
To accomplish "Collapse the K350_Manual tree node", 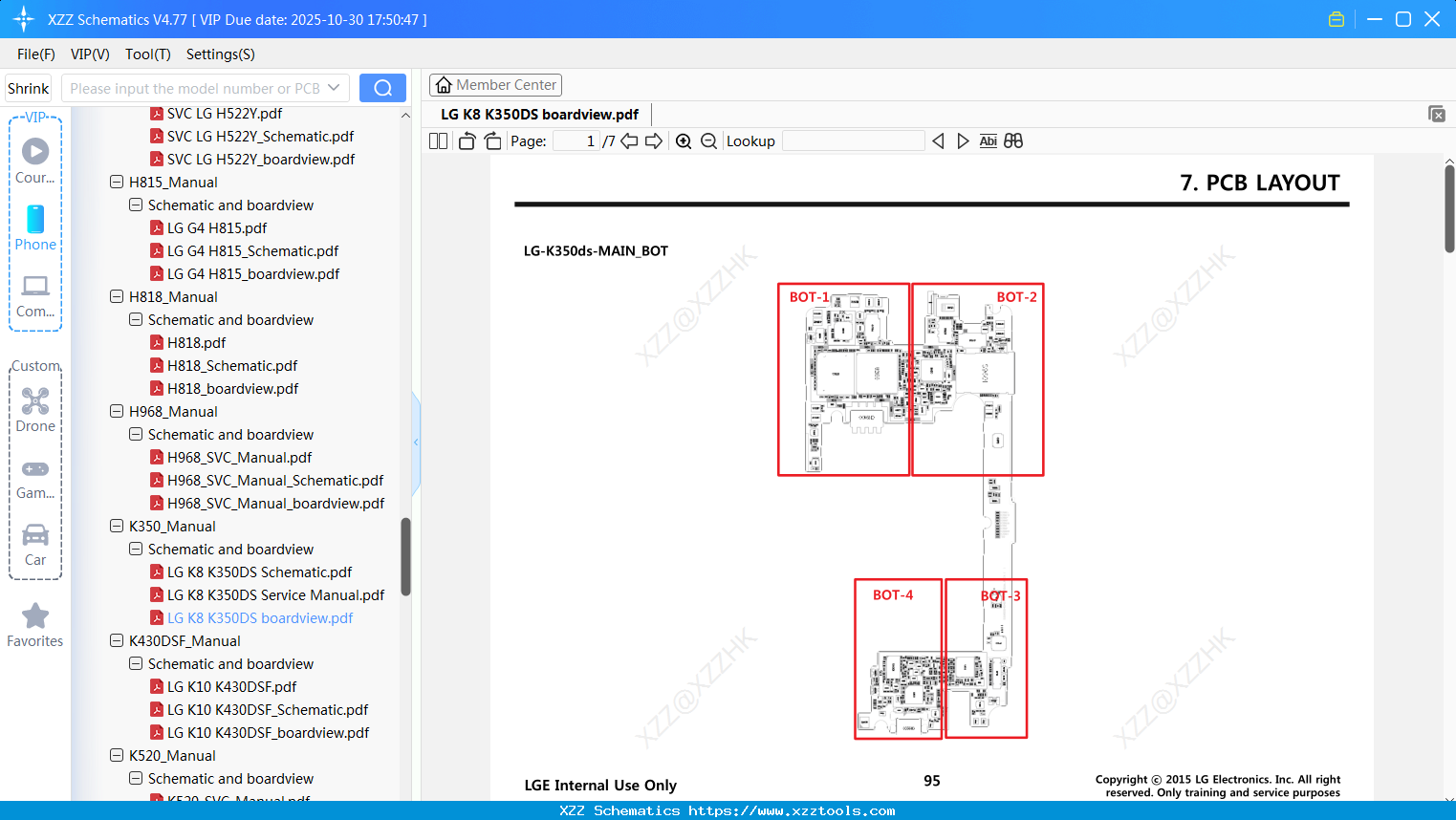I will [117, 526].
